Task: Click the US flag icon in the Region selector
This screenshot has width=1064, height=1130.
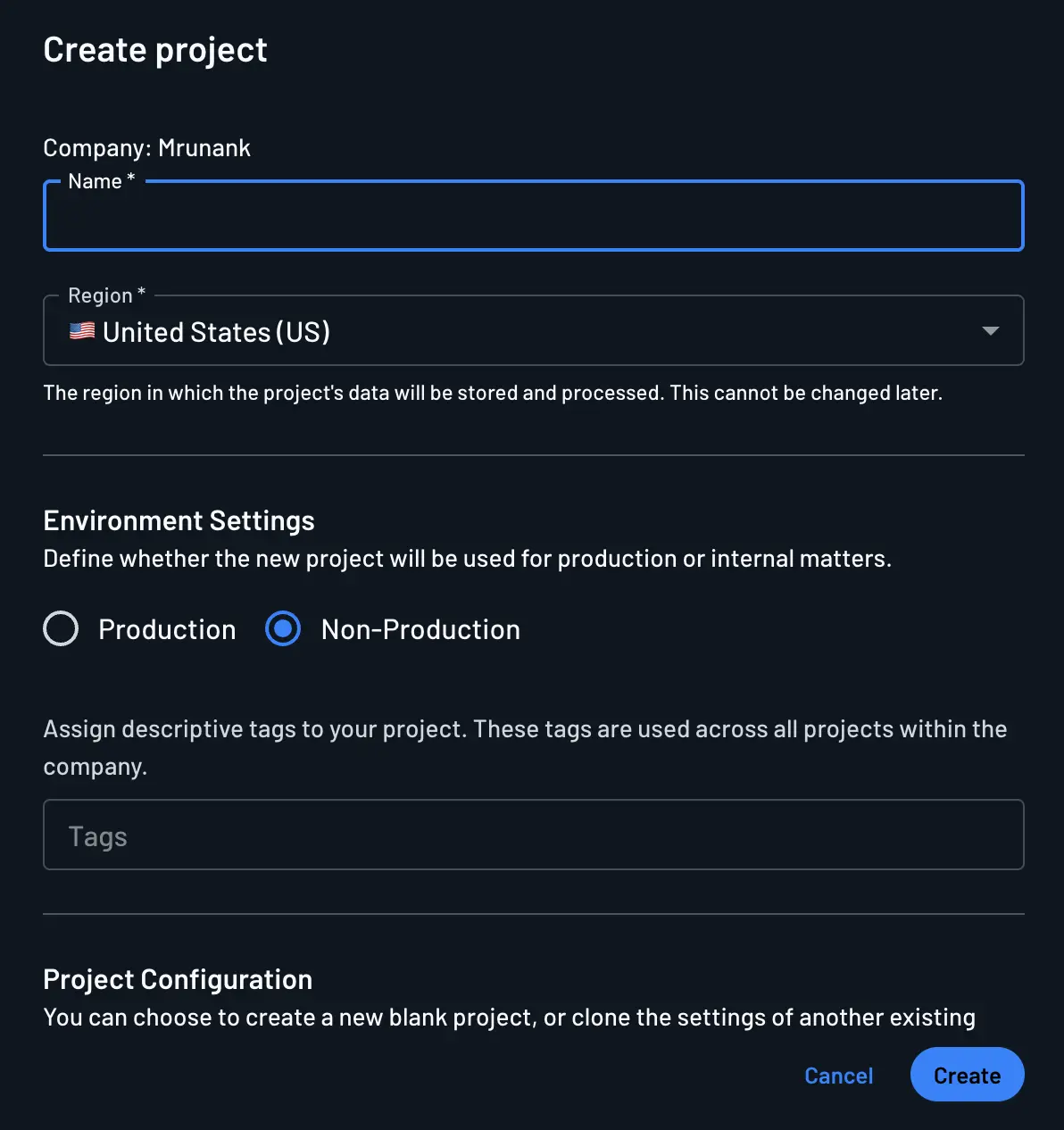Action: click(81, 330)
